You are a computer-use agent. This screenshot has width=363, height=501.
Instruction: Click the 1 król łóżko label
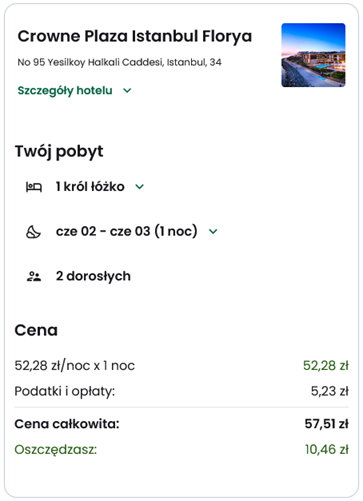[90, 187]
